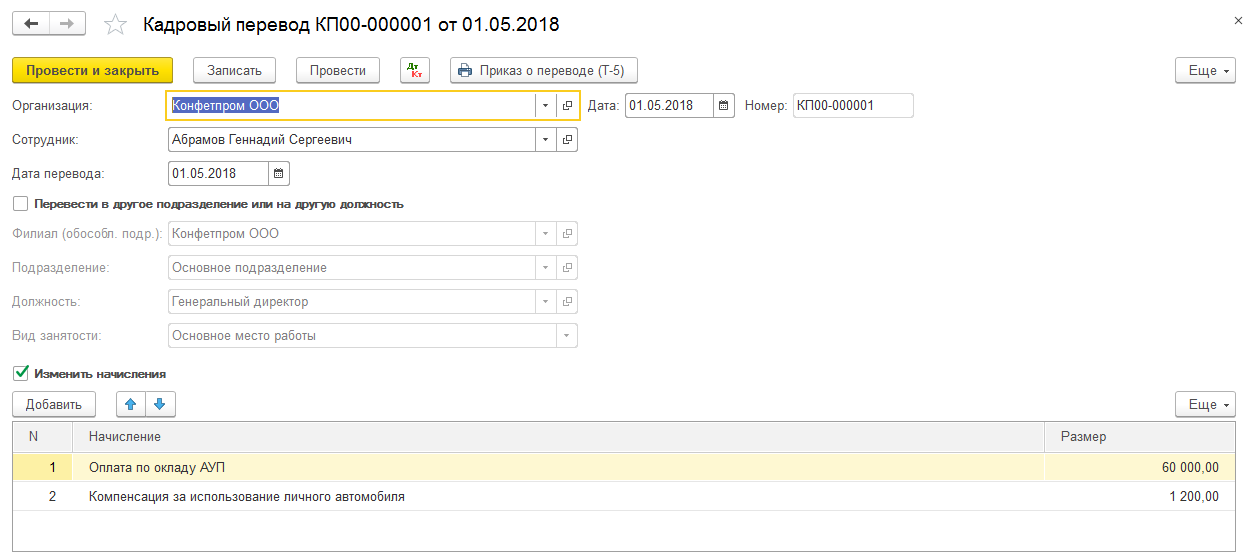Click the Должность field 'Генеральный директор'

tap(351, 302)
